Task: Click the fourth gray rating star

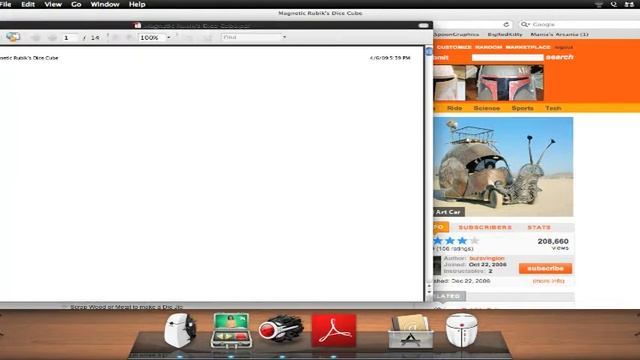Action: [x=474, y=241]
